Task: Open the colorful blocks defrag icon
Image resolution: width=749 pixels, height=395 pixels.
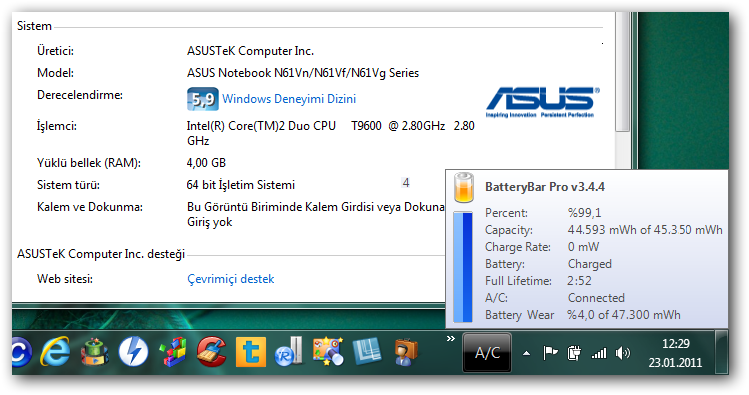Action: pos(172,352)
